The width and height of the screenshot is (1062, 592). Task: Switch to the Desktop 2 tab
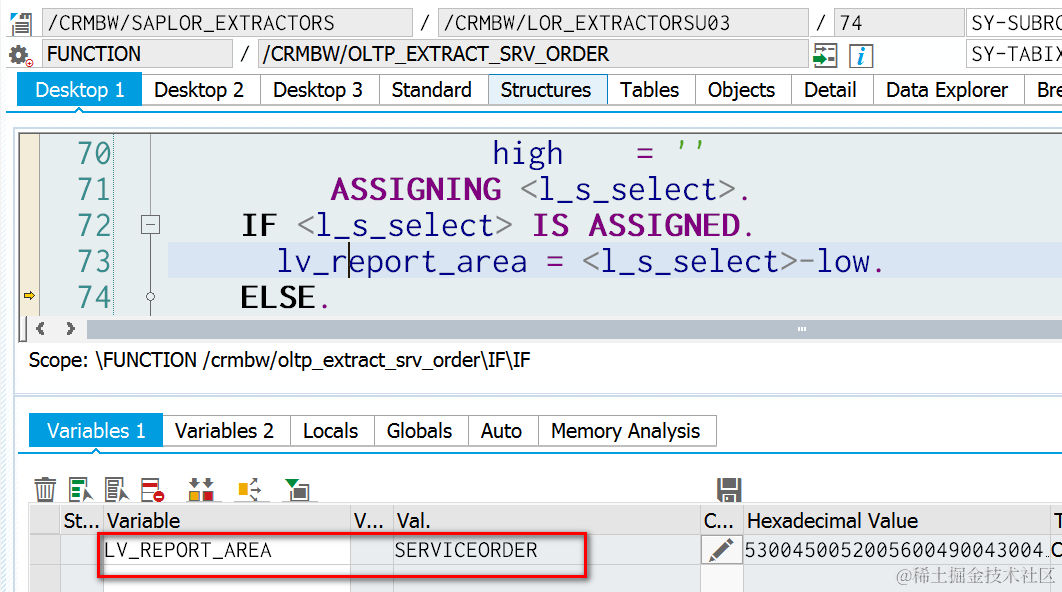(x=199, y=90)
